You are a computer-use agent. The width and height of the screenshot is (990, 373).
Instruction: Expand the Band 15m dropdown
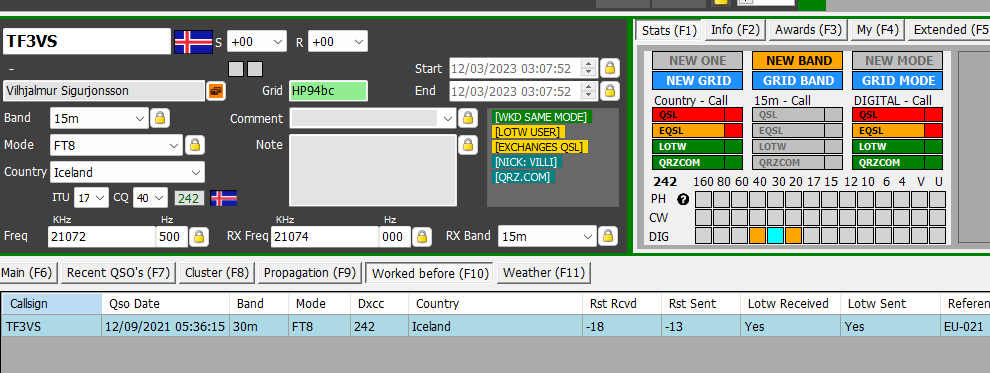coord(140,118)
